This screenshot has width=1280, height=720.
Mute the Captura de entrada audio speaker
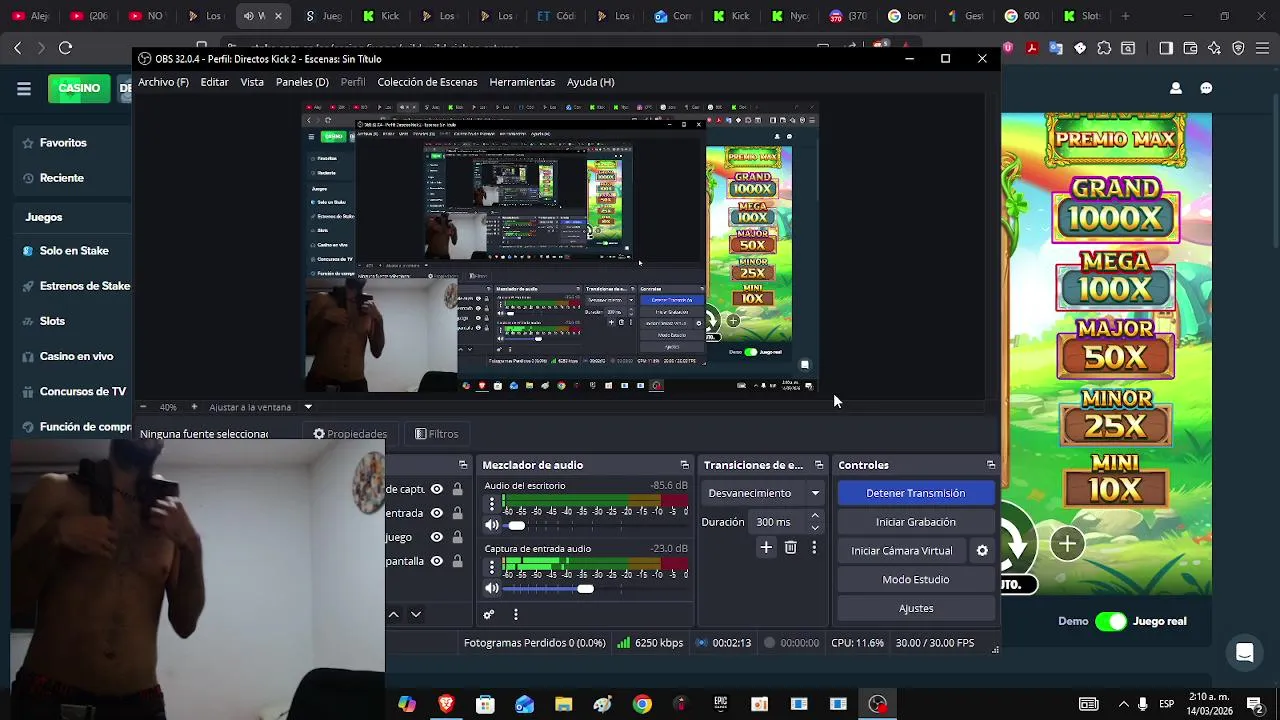pos(492,588)
